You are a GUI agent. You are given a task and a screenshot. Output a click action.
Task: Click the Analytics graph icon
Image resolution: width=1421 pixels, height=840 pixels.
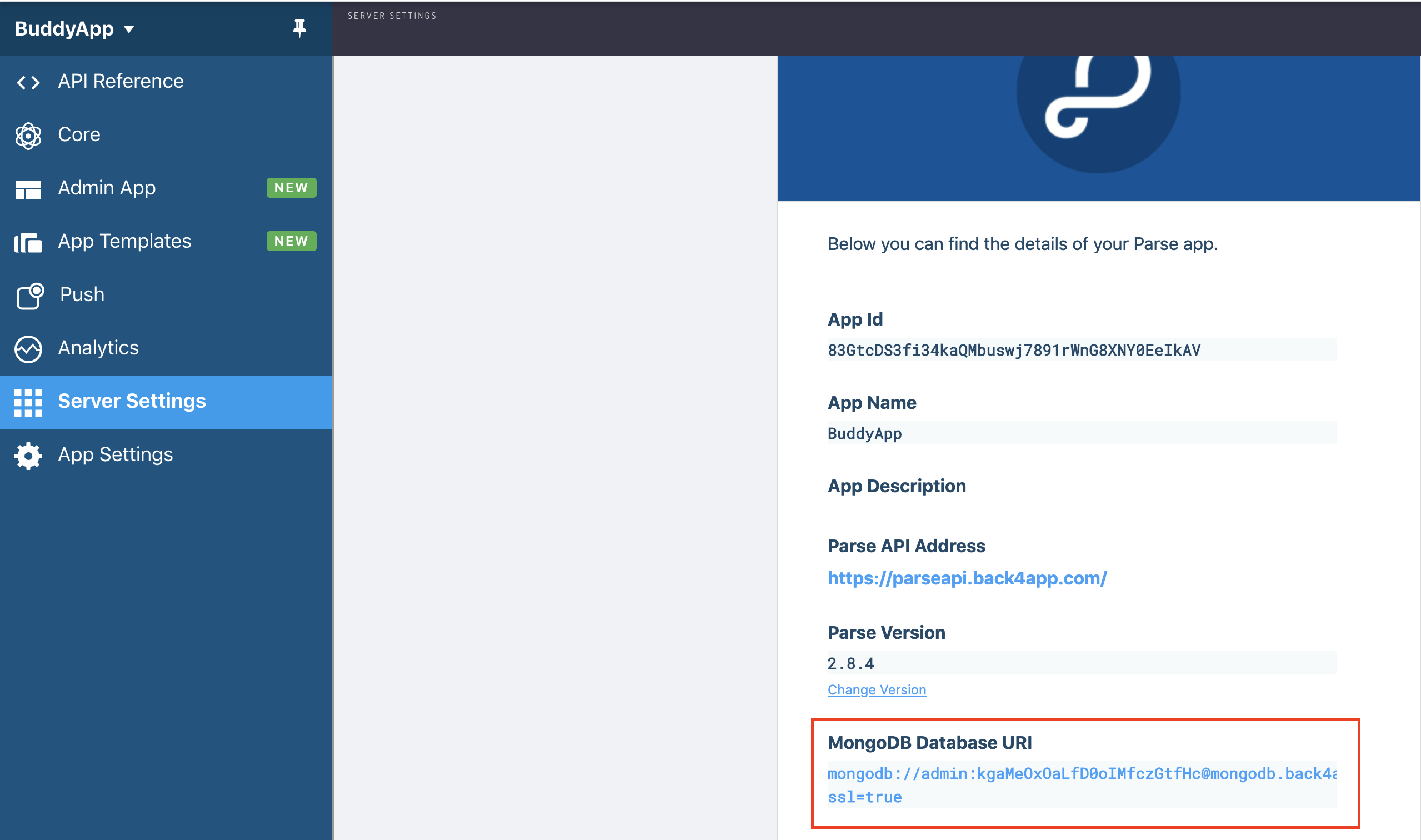click(28, 349)
